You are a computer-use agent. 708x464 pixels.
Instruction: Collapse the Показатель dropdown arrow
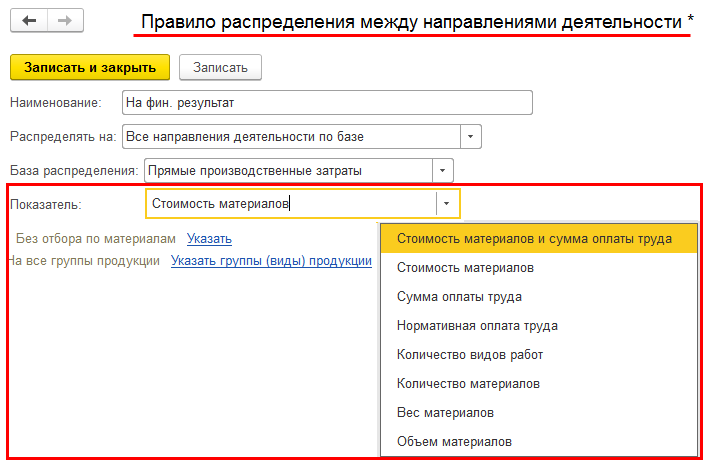pyautogui.click(x=447, y=204)
